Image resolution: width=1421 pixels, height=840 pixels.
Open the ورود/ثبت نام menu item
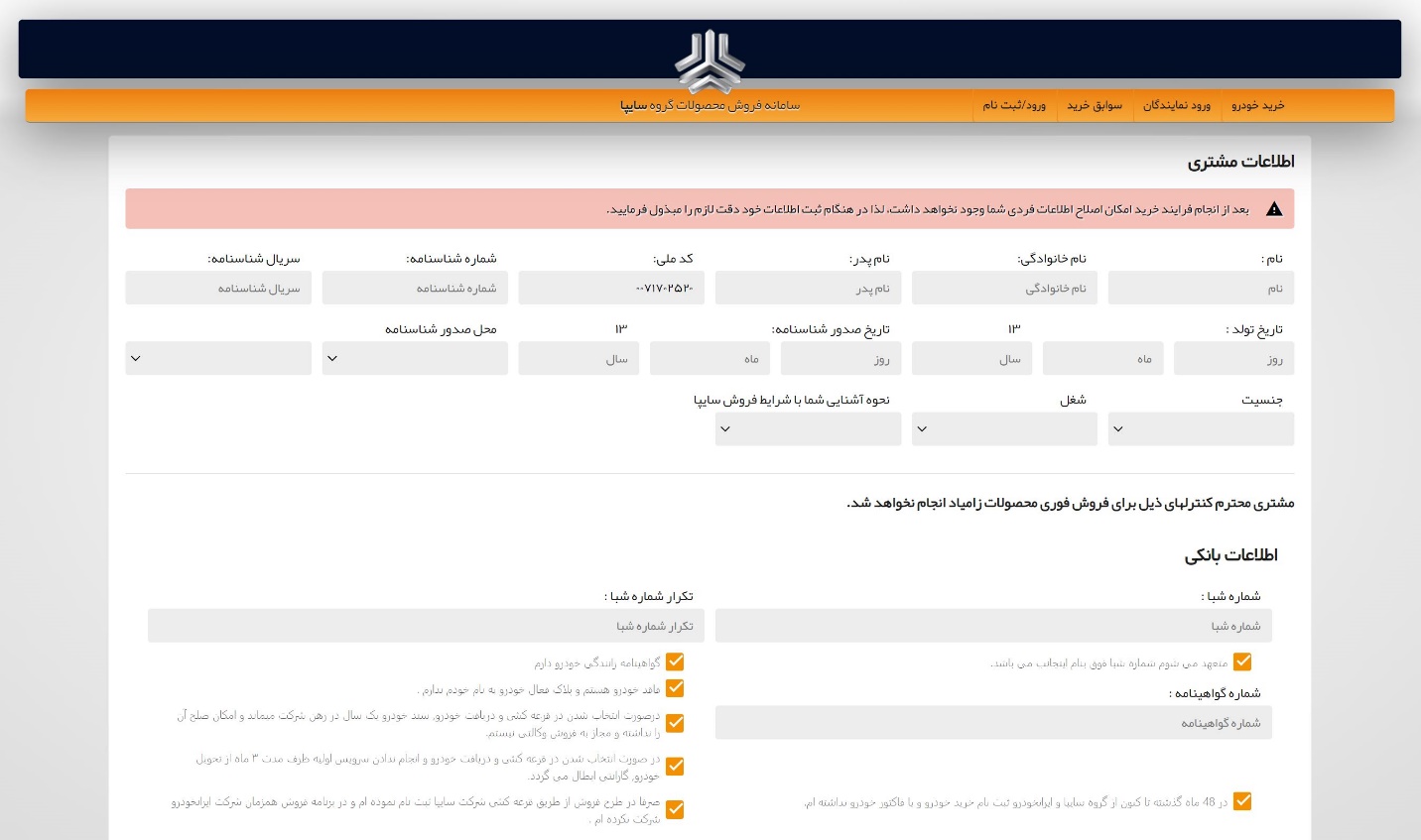1014,105
